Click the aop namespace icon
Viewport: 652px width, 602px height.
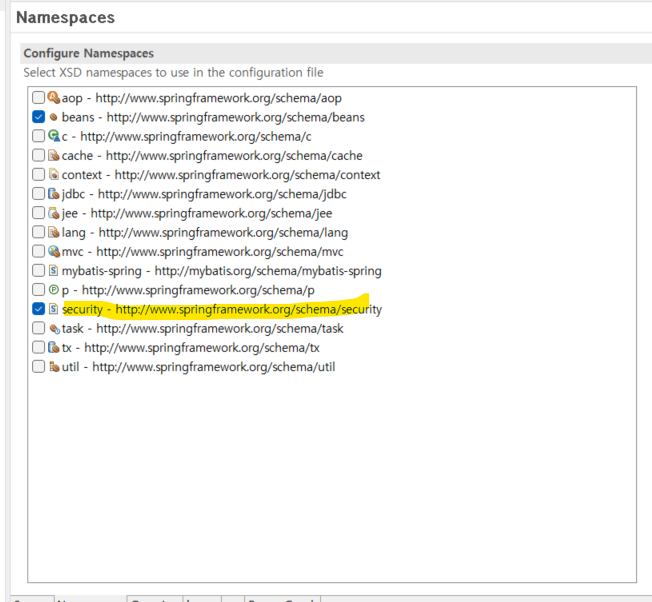click(54, 98)
